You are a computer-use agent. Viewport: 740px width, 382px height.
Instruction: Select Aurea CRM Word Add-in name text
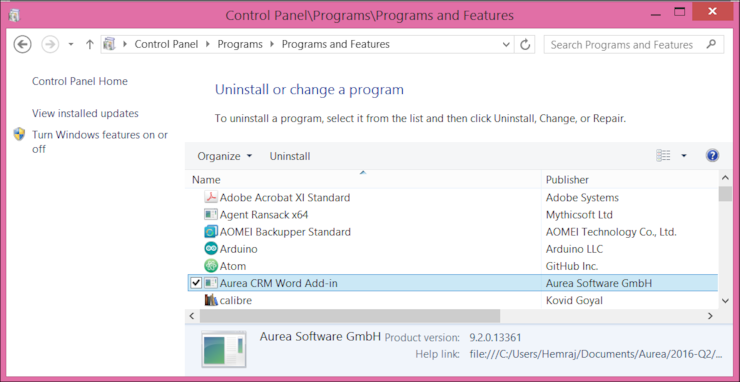click(278, 283)
